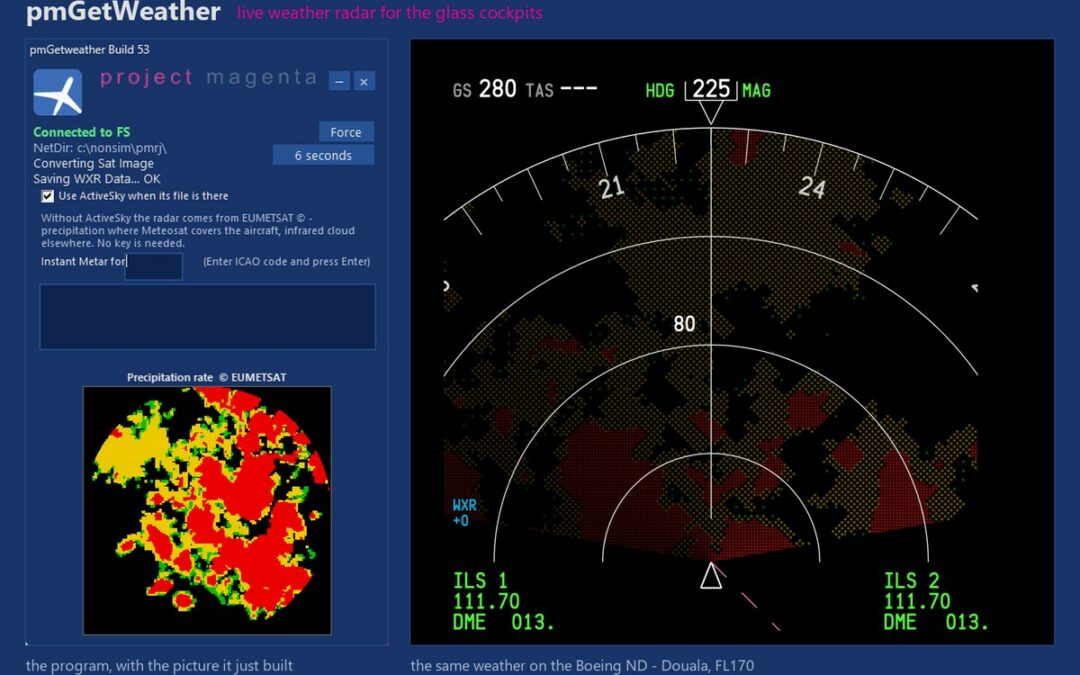The height and width of the screenshot is (675, 1080).
Task: Click the pmGetweather Build 53 title text
Action: (x=90, y=50)
